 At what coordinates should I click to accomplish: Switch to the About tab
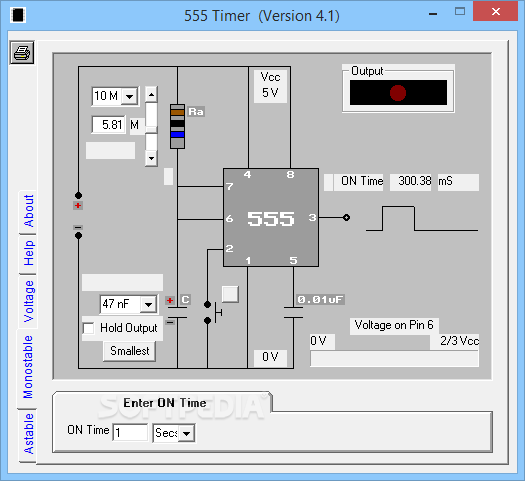pos(28,211)
